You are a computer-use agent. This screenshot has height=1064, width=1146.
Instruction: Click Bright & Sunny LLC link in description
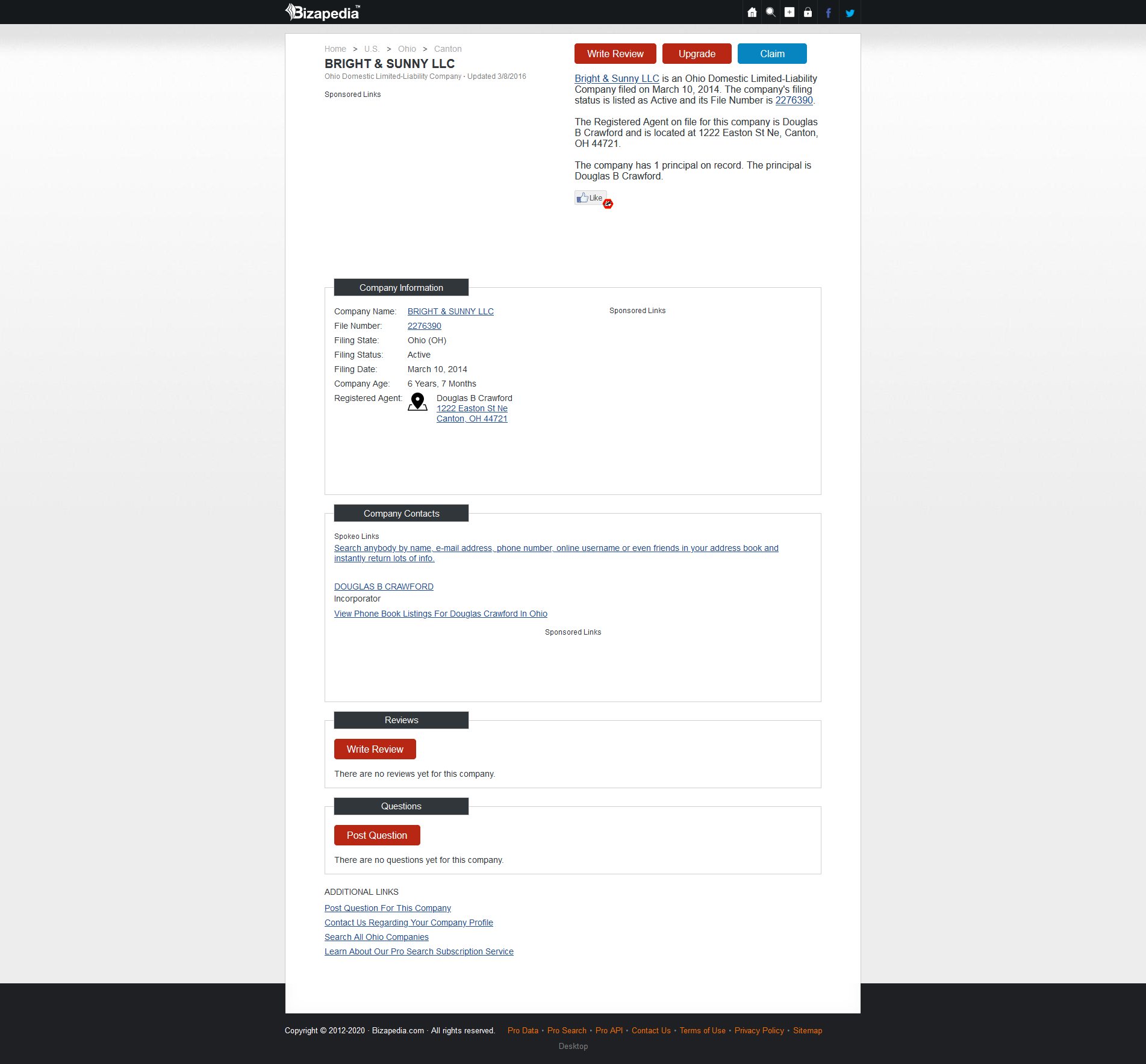click(617, 78)
